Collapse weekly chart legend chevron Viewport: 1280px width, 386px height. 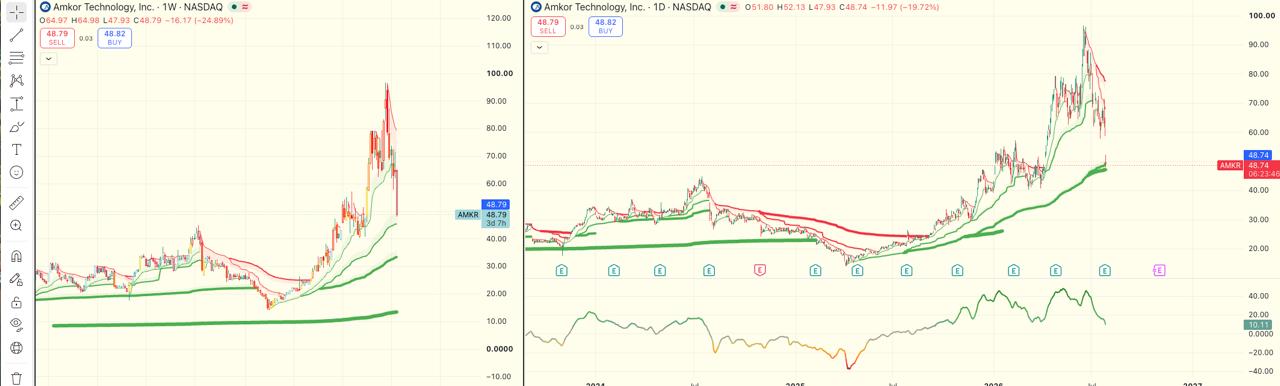point(48,58)
